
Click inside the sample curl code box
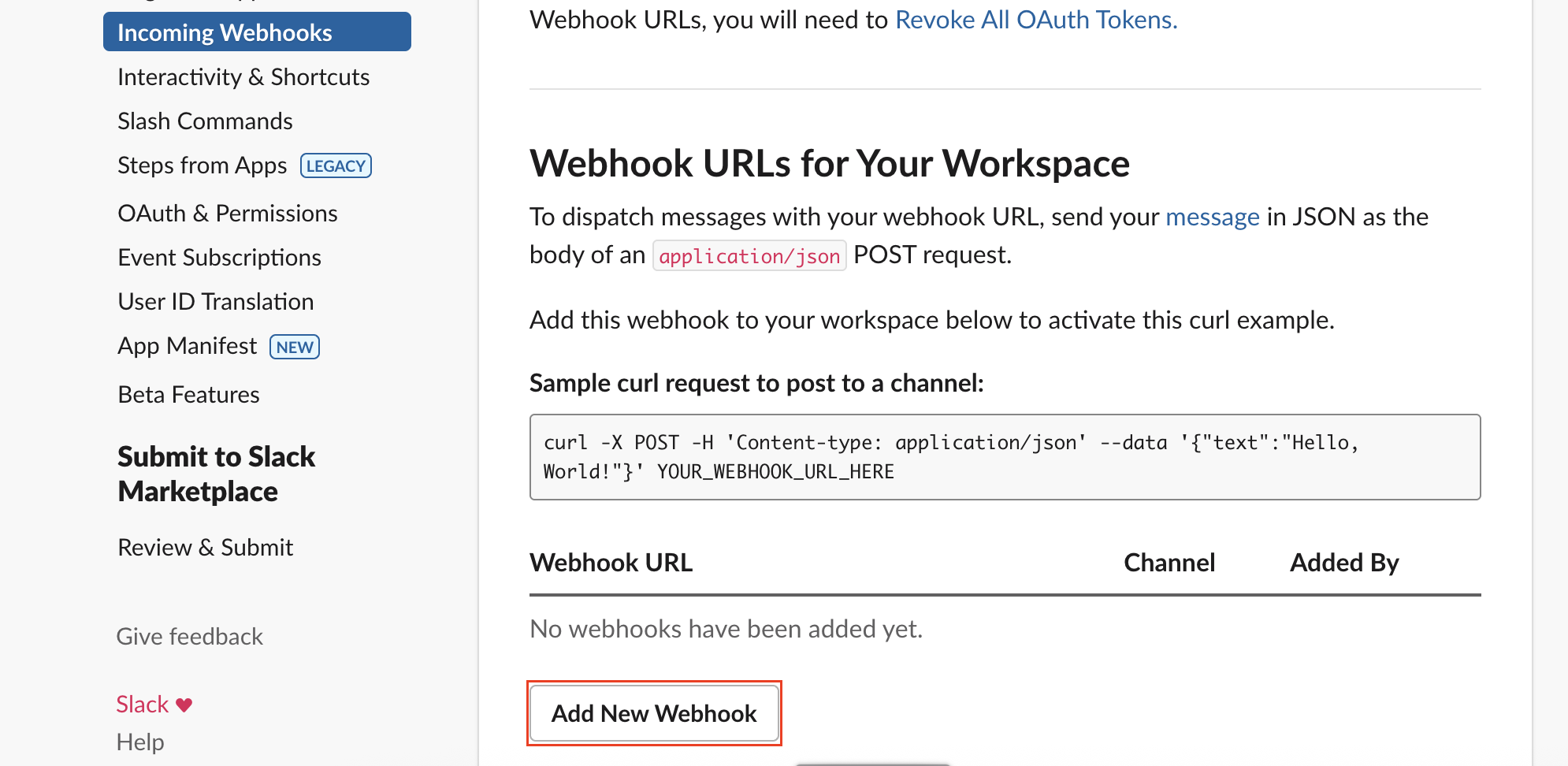tap(1005, 457)
